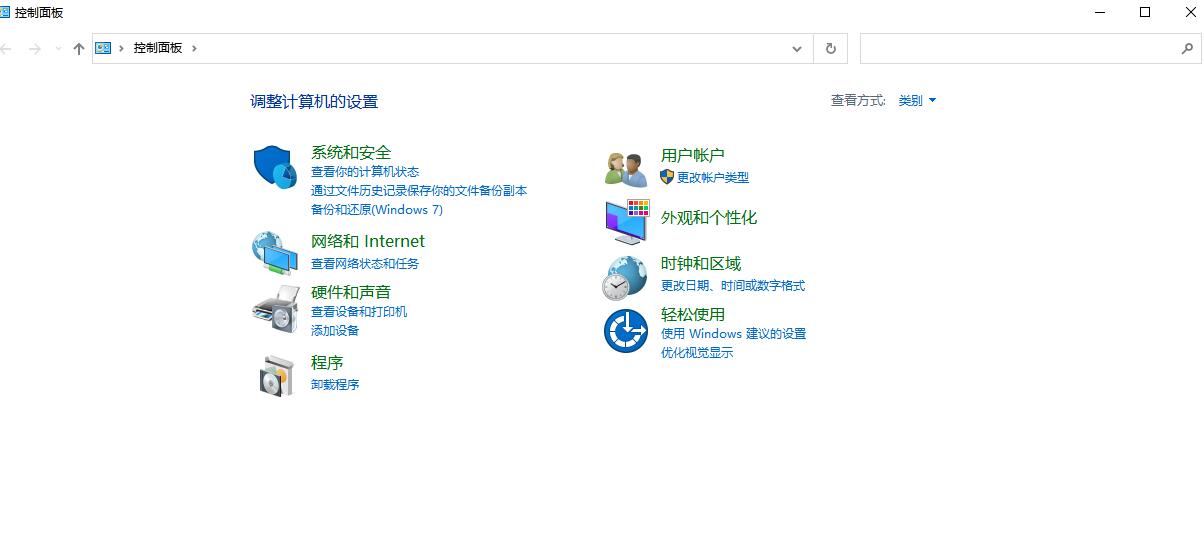This screenshot has width=1204, height=538.
Task: Expand chevron after 控制面板 in address bar
Action: [194, 48]
